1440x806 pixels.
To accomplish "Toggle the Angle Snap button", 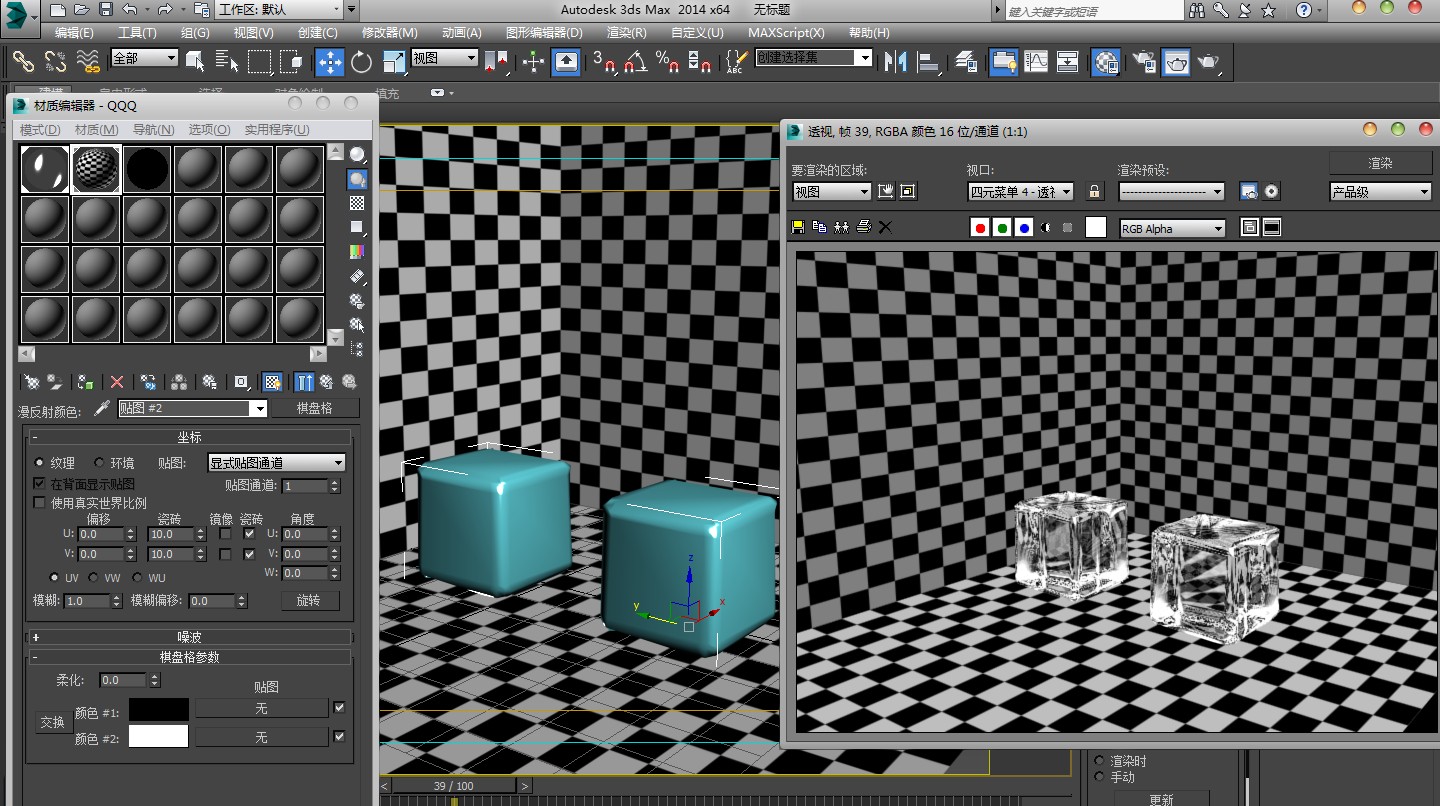I will coord(635,62).
